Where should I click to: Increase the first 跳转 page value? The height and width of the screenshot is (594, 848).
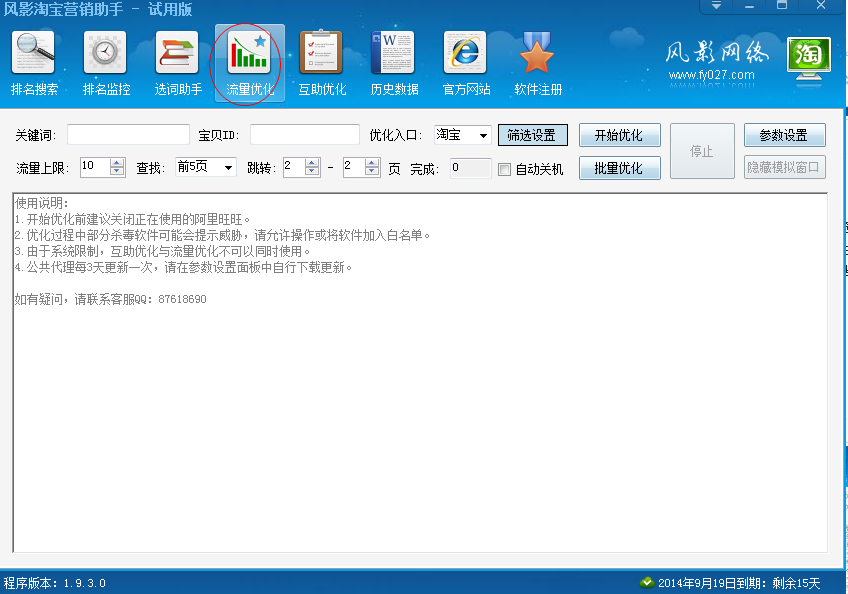312,163
